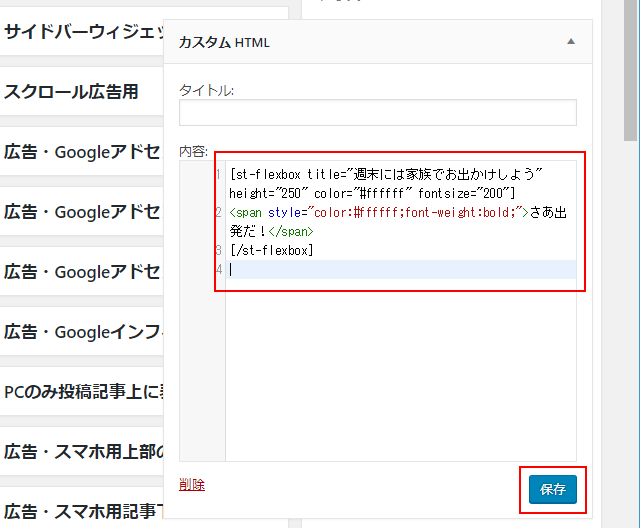This screenshot has width=640, height=528.
Task: Click the [/st-flexbox] closing shortcode line
Action: point(271,250)
